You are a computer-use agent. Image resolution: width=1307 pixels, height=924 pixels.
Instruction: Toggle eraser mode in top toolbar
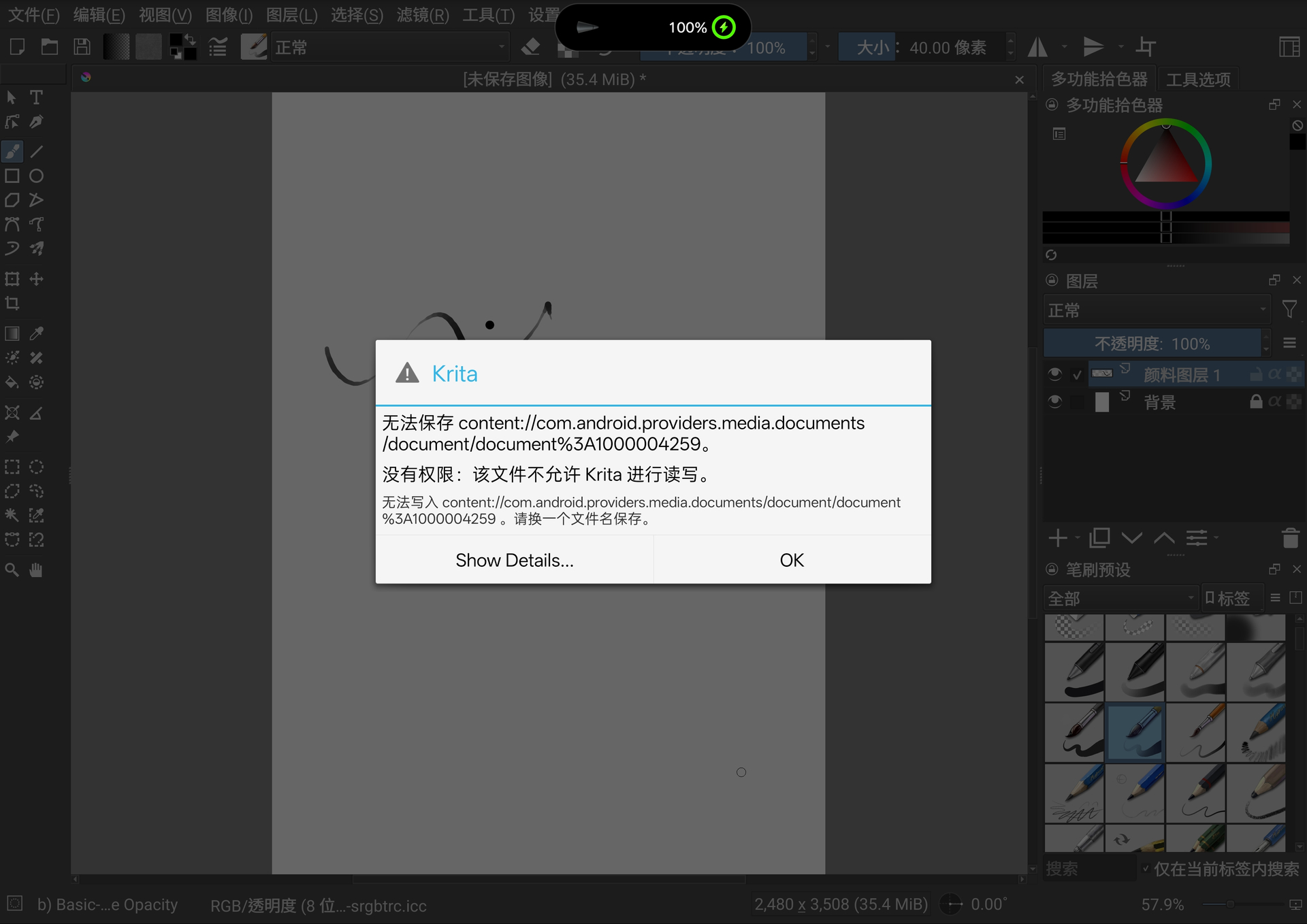tap(530, 47)
